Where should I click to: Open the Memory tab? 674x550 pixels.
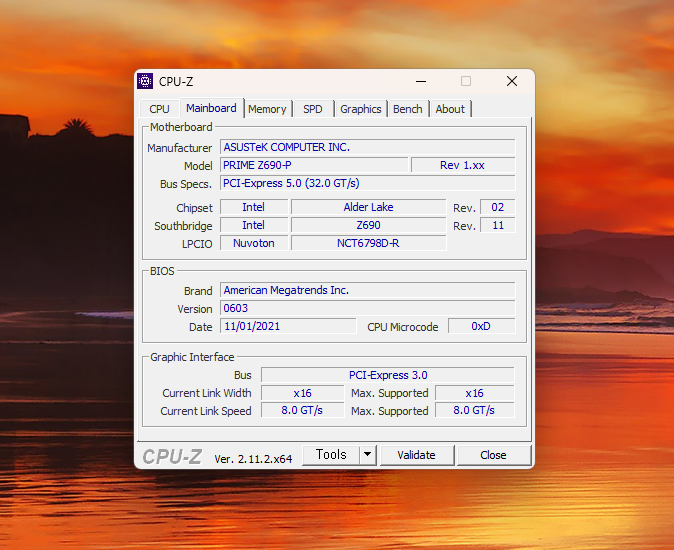point(267,109)
